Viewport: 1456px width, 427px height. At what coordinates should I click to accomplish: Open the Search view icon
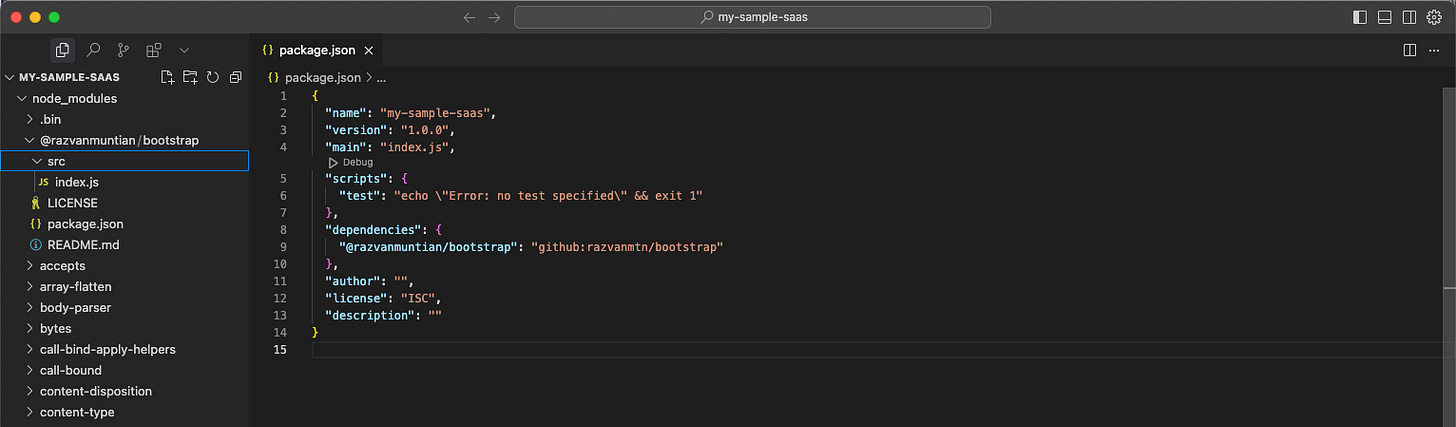tap(93, 49)
